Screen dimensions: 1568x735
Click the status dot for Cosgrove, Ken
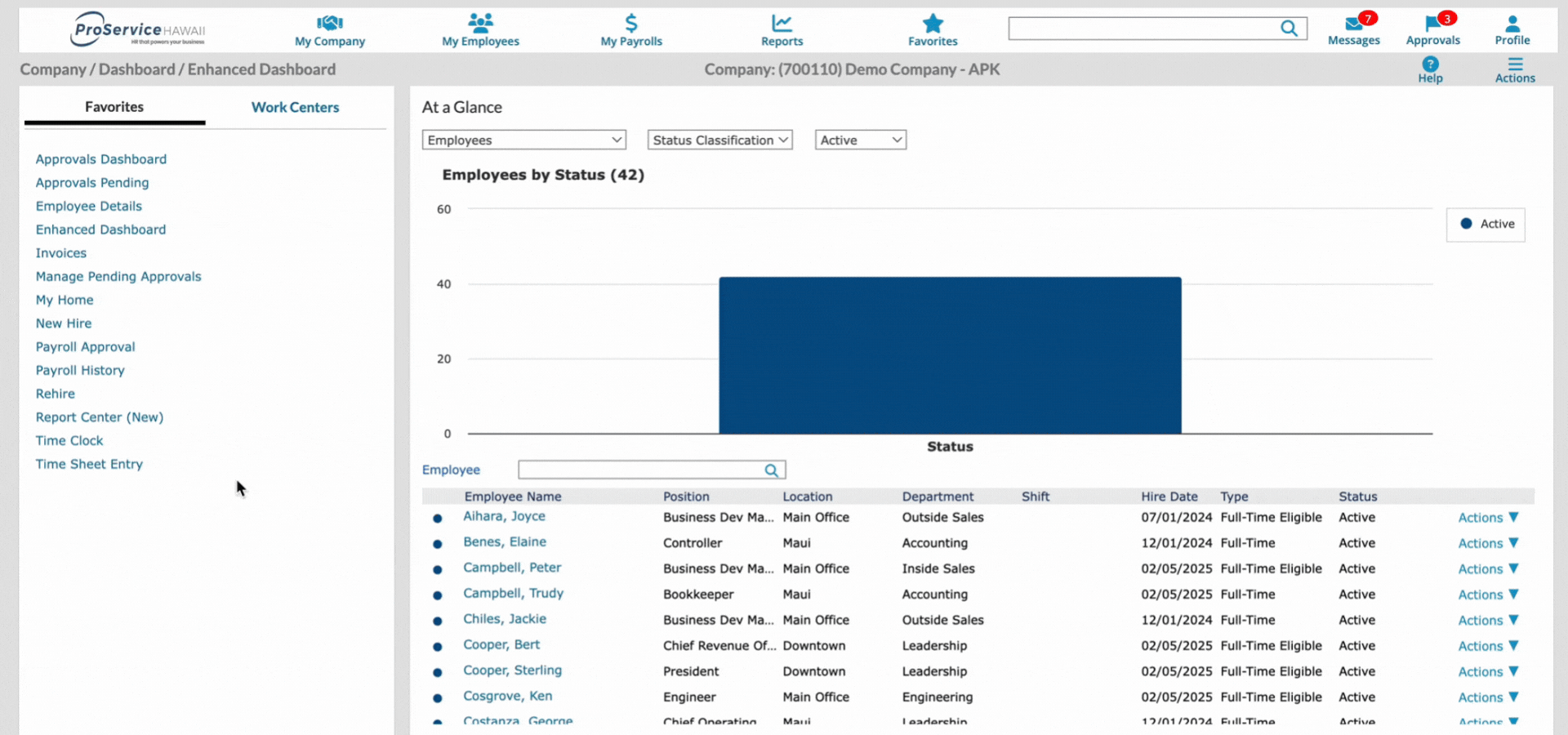click(x=438, y=698)
